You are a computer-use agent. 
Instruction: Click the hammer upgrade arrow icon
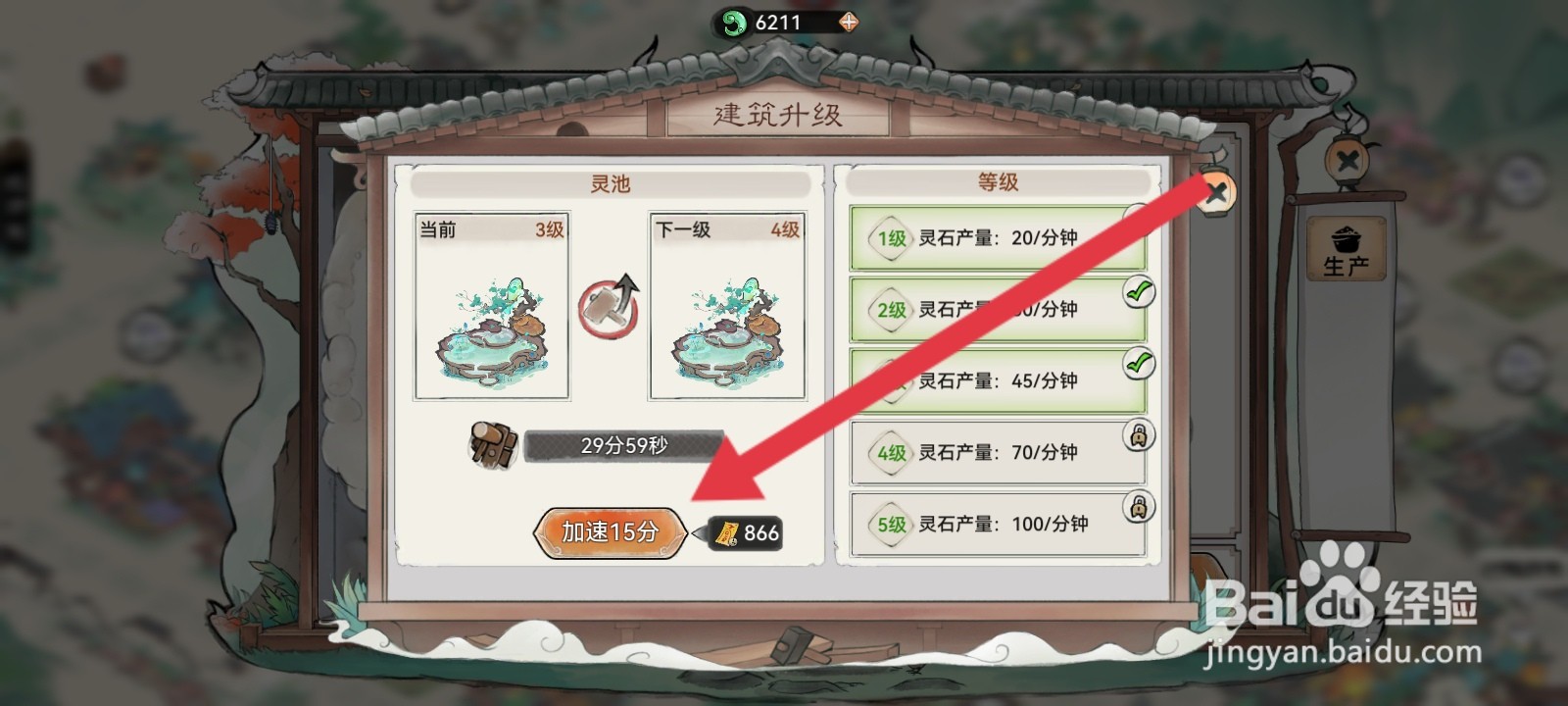tap(609, 307)
